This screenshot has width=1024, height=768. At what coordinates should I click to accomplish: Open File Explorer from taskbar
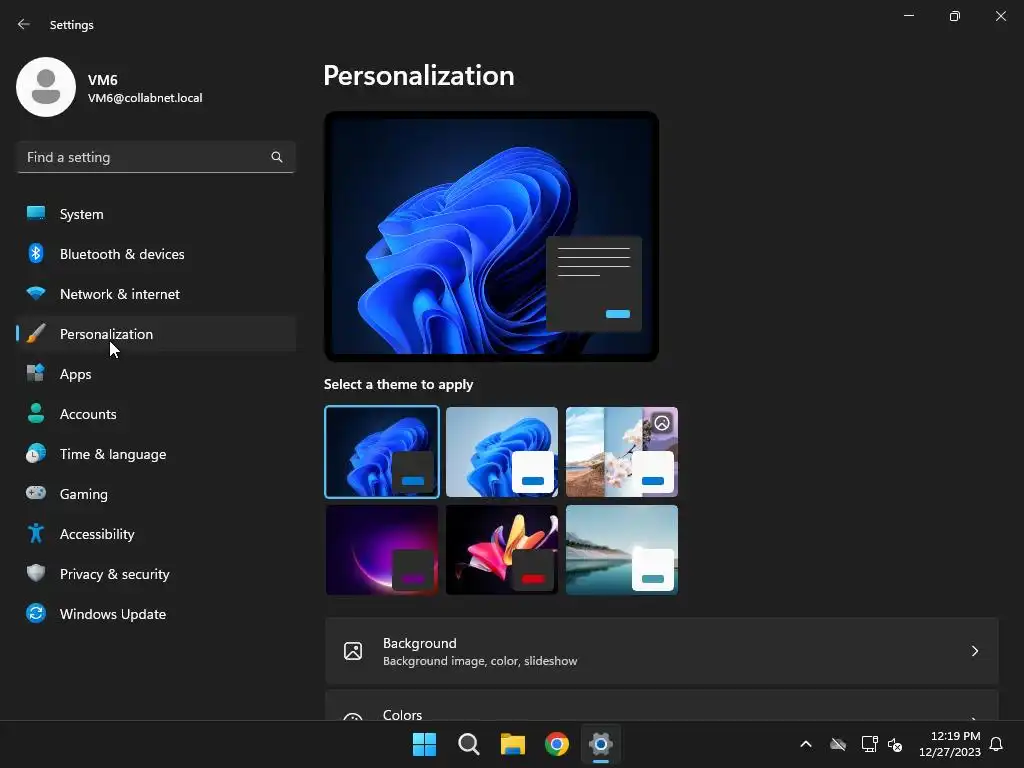(513, 744)
